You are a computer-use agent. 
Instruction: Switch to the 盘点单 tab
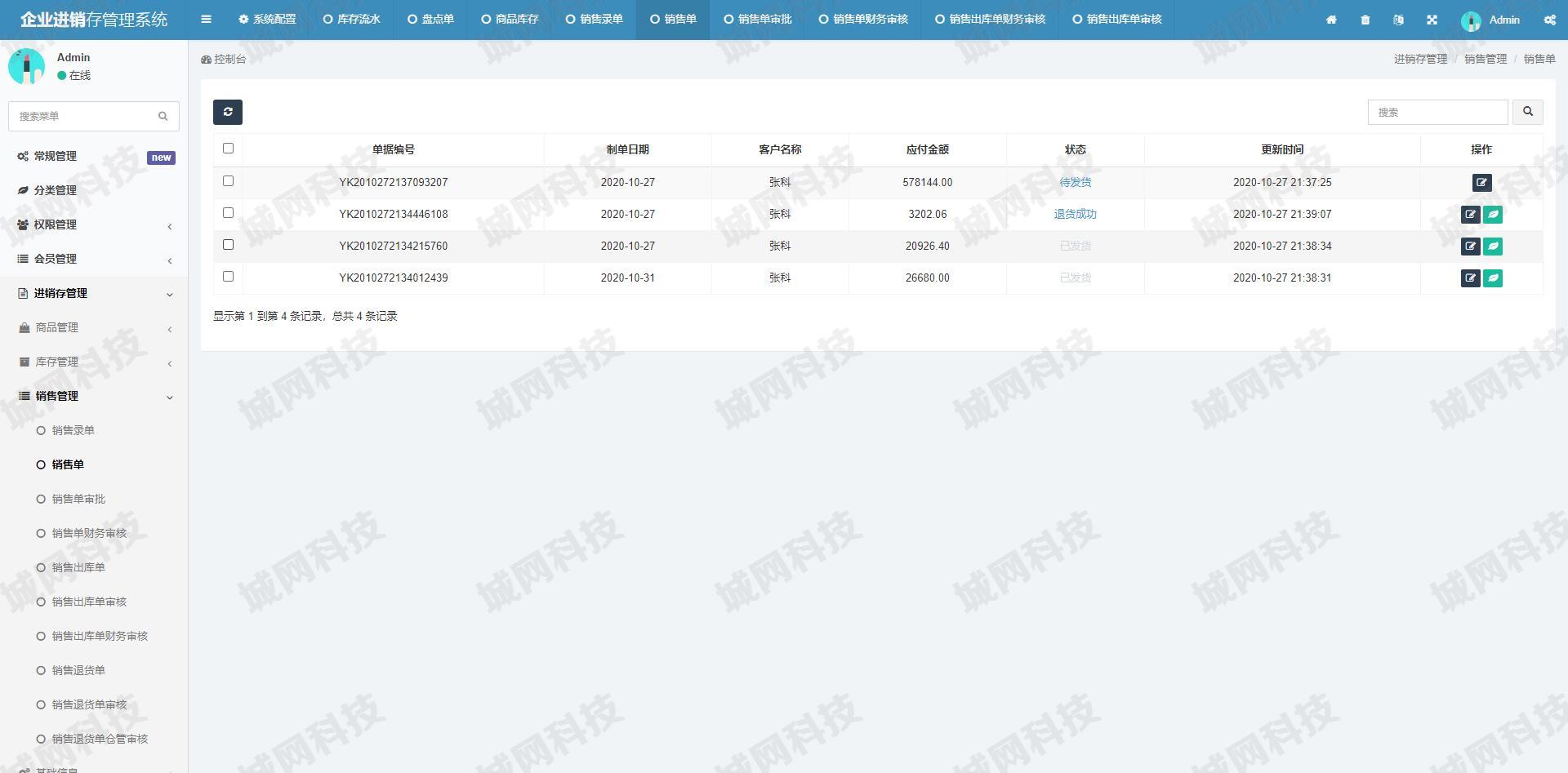tap(430, 20)
